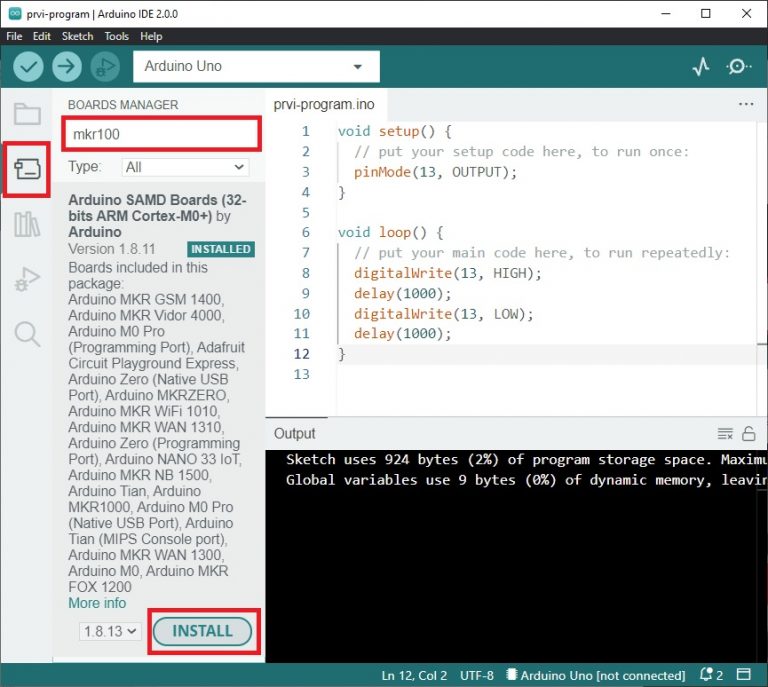This screenshot has height=687, width=768.
Task: Click the INSTALL button
Action: point(202,632)
